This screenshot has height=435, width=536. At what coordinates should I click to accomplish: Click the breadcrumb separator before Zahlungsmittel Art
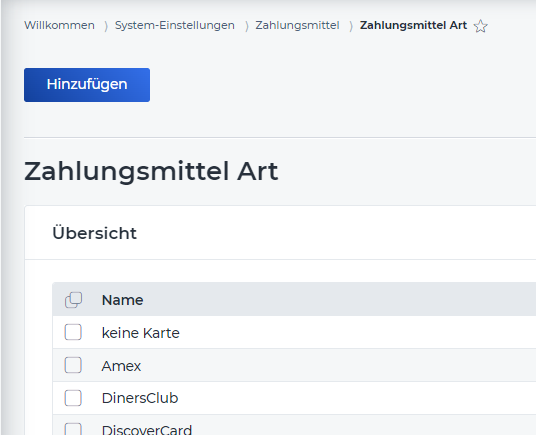coord(351,26)
